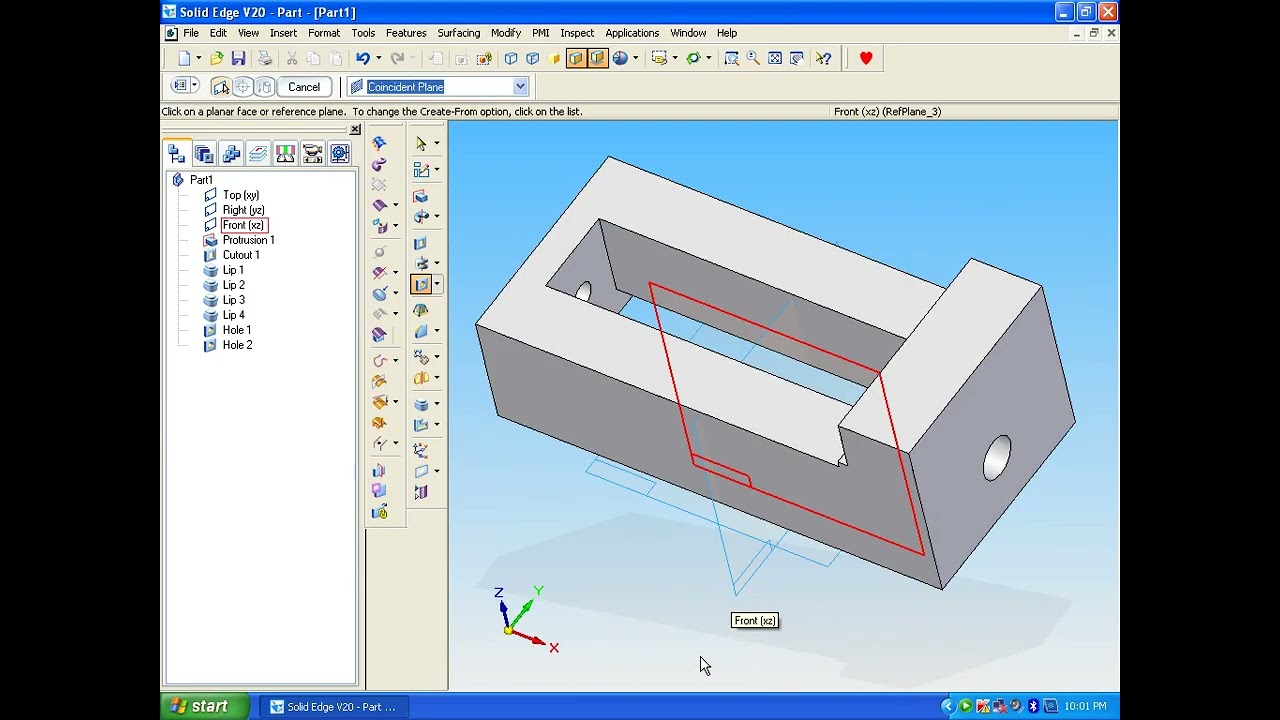Create a new document with the New icon
The width and height of the screenshot is (1280, 720).
coord(184,58)
